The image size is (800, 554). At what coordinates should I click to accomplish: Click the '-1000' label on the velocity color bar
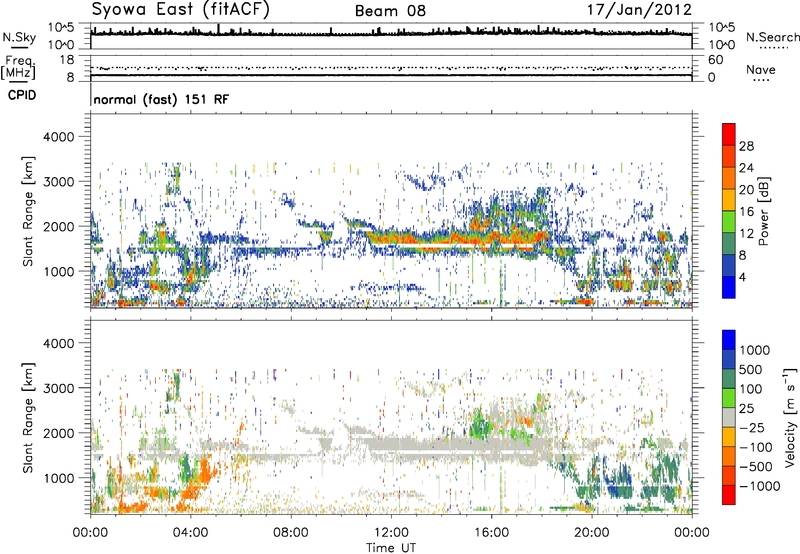click(x=759, y=486)
